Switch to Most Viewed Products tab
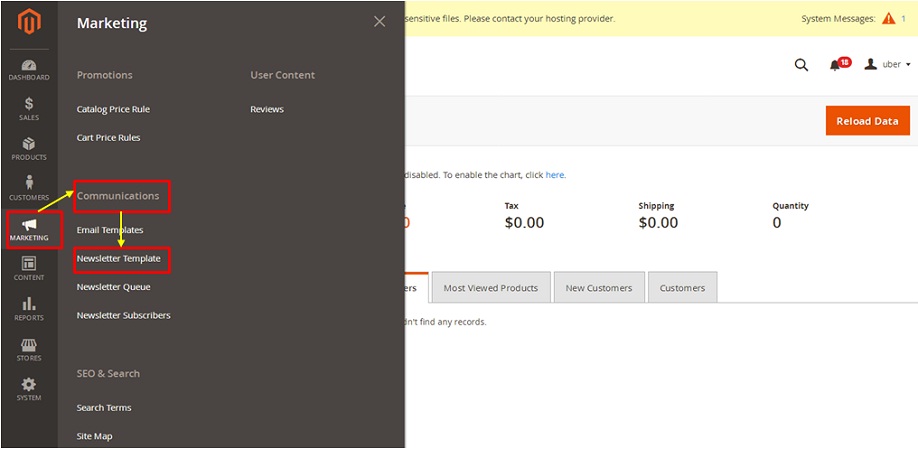 [x=491, y=287]
